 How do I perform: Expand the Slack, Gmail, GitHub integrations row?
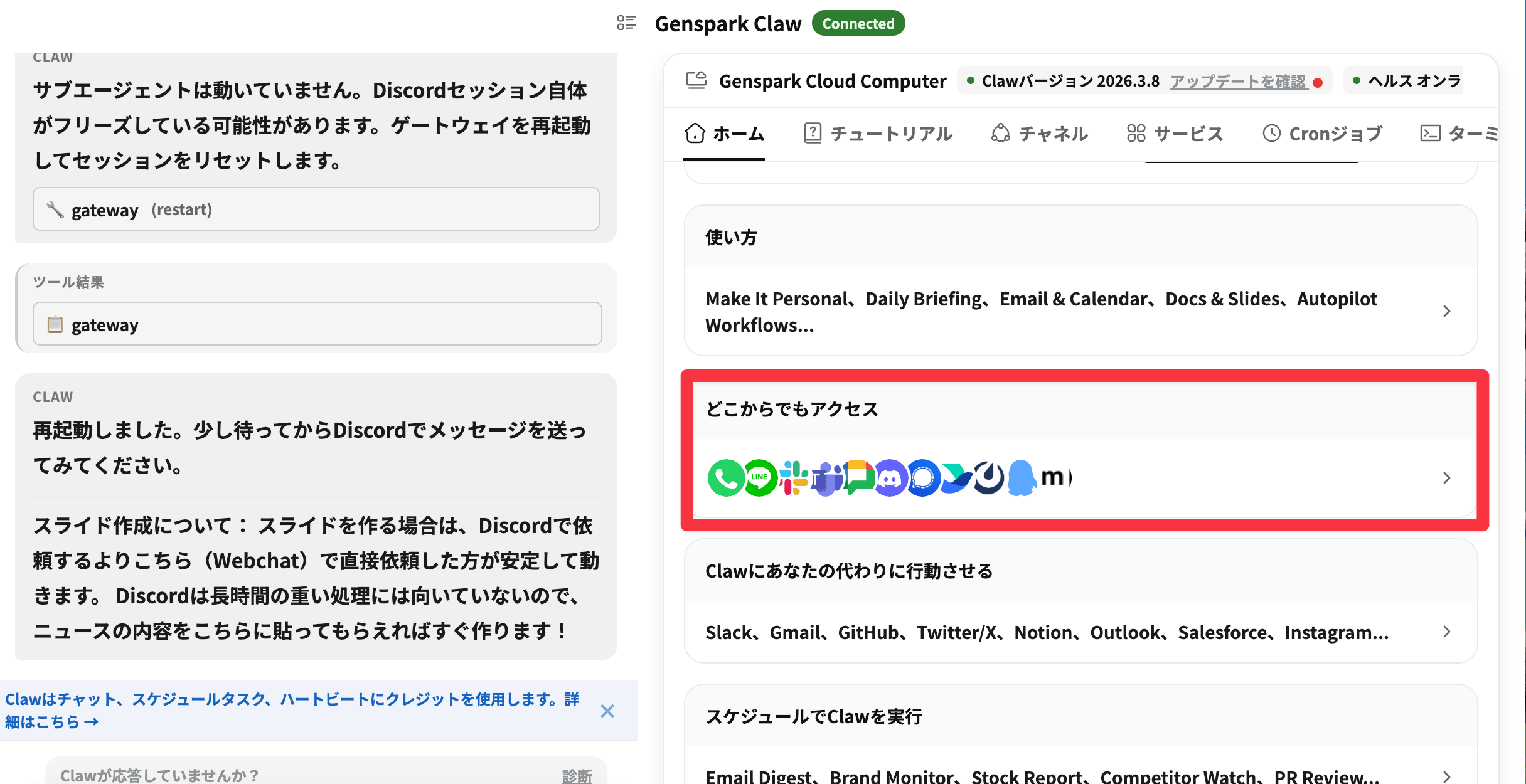click(1446, 632)
